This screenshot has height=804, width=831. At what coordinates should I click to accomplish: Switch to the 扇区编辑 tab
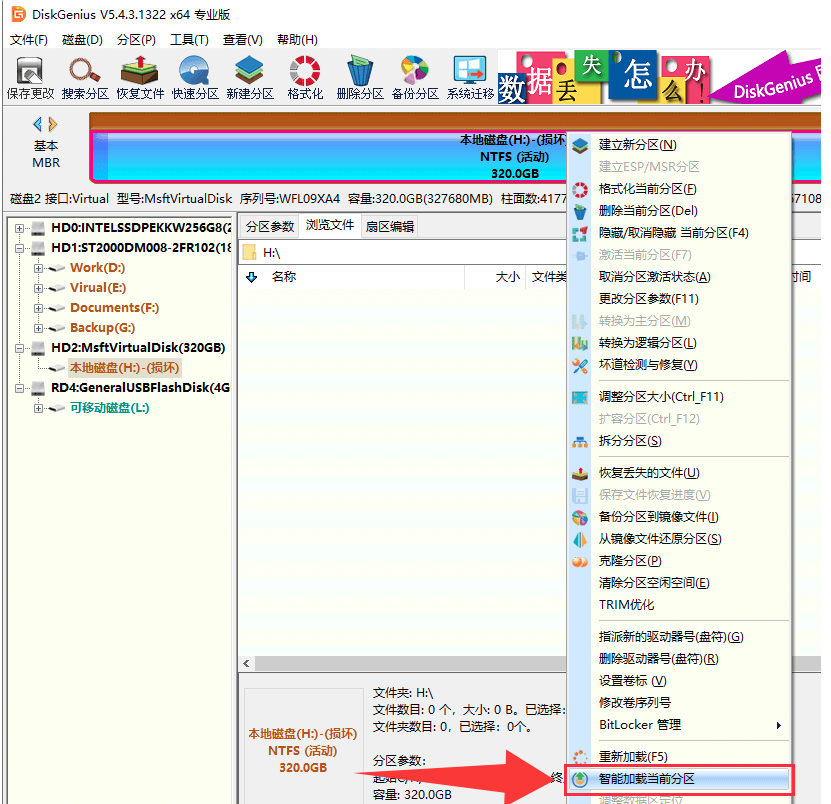tap(390, 226)
